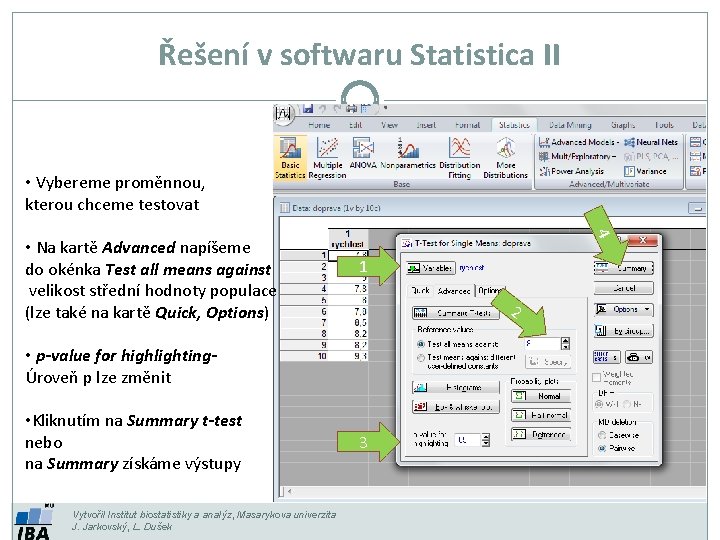Switch to Home ribbon tab
The image size is (720, 540).
pyautogui.click(x=319, y=125)
